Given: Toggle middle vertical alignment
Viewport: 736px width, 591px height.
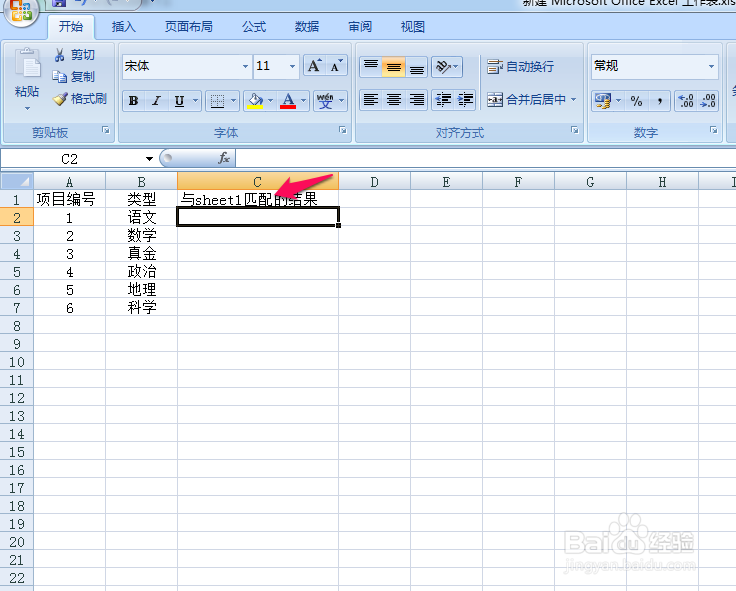Looking at the screenshot, I should [393, 67].
